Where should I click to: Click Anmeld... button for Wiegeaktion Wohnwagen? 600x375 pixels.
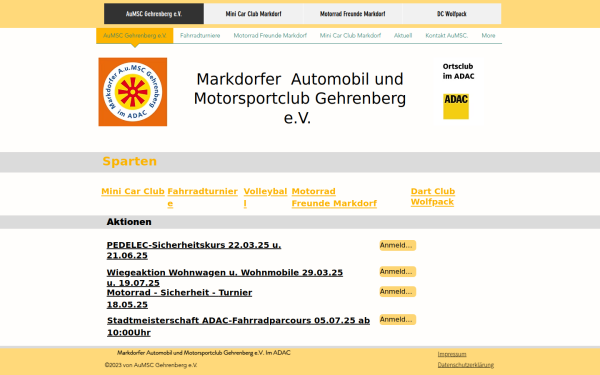pyautogui.click(x=398, y=272)
